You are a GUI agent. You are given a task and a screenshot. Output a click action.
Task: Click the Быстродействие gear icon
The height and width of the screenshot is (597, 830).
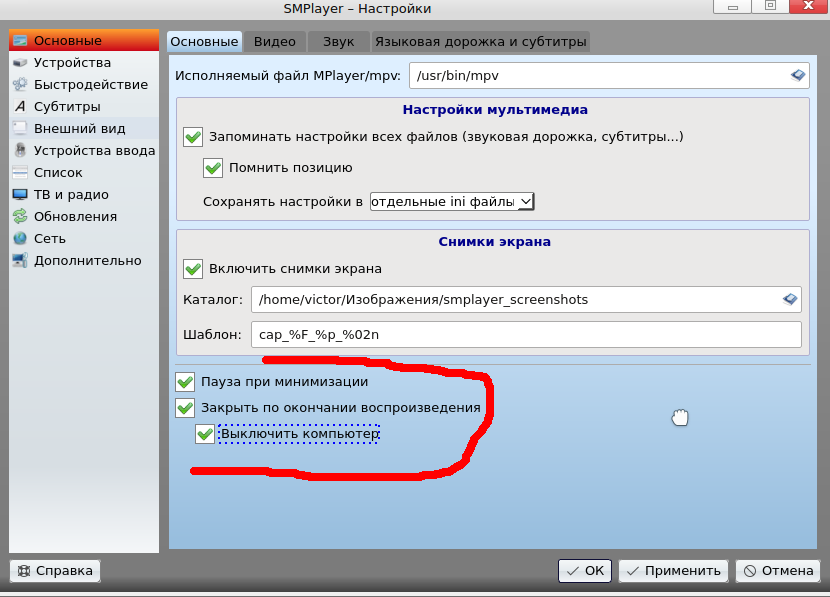point(20,85)
